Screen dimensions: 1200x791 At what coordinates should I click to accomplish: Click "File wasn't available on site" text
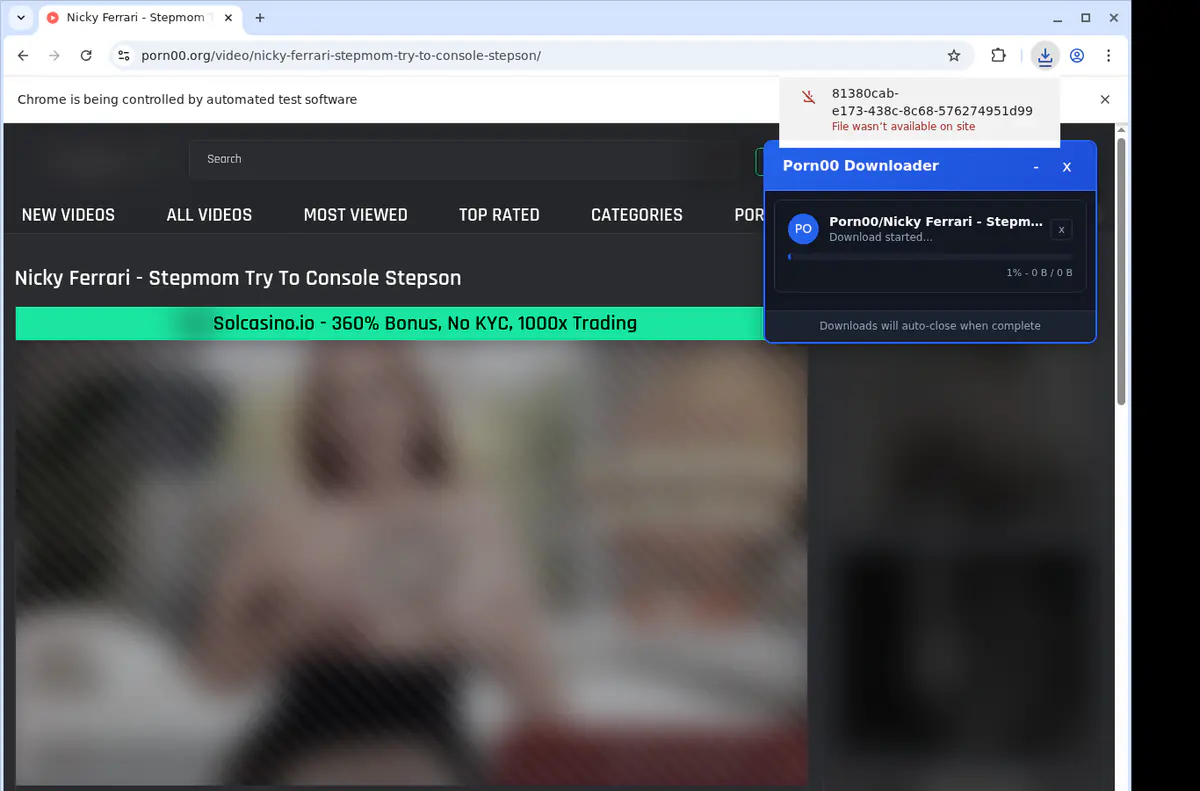pos(903,127)
